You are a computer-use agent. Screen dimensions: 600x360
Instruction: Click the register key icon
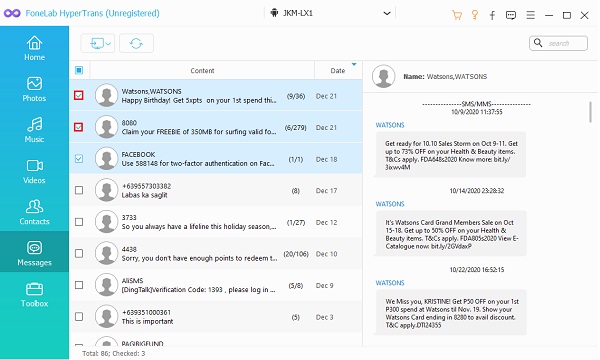coord(475,15)
